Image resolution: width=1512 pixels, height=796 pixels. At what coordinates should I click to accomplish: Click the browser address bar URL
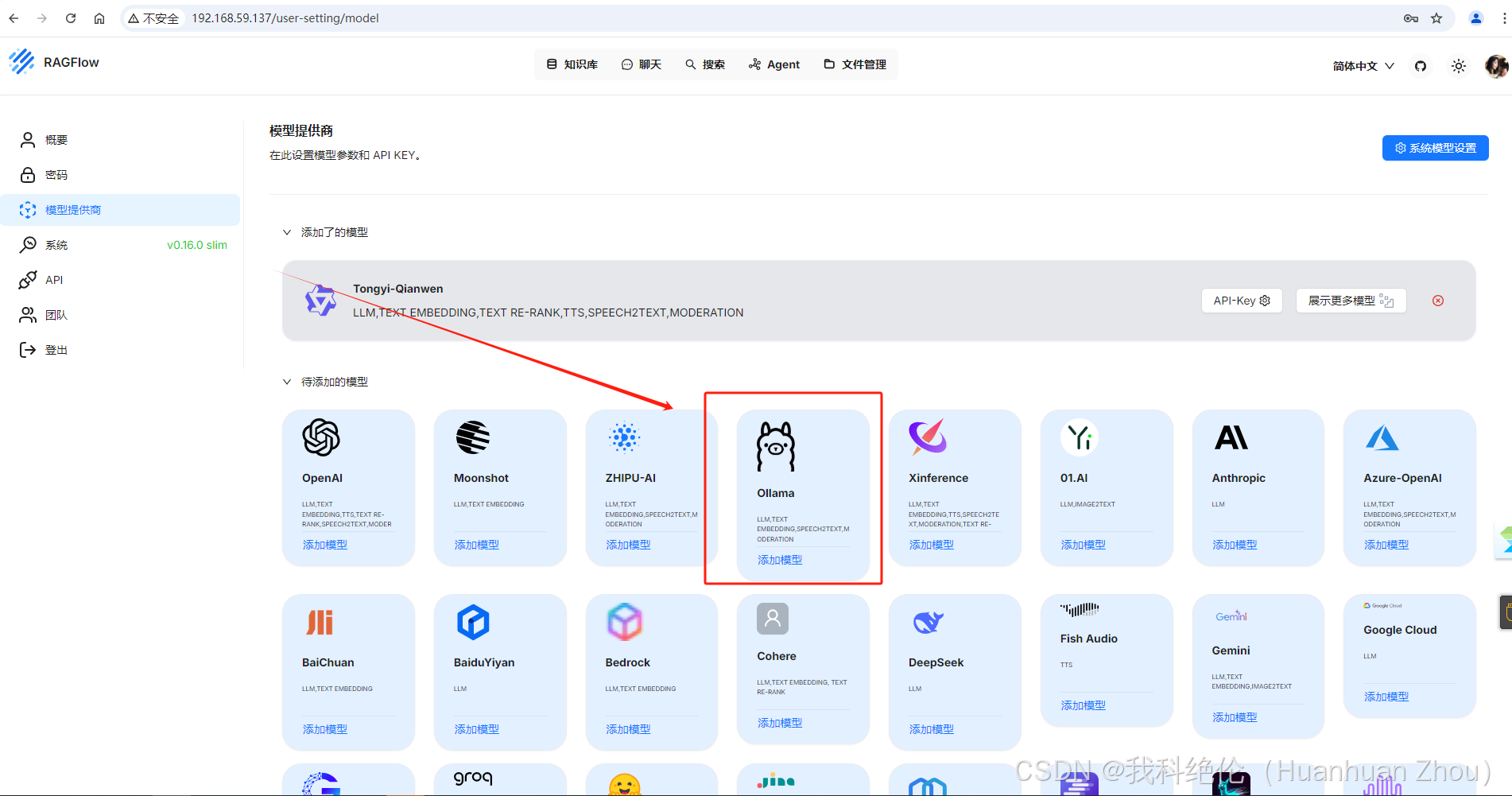pos(285,18)
